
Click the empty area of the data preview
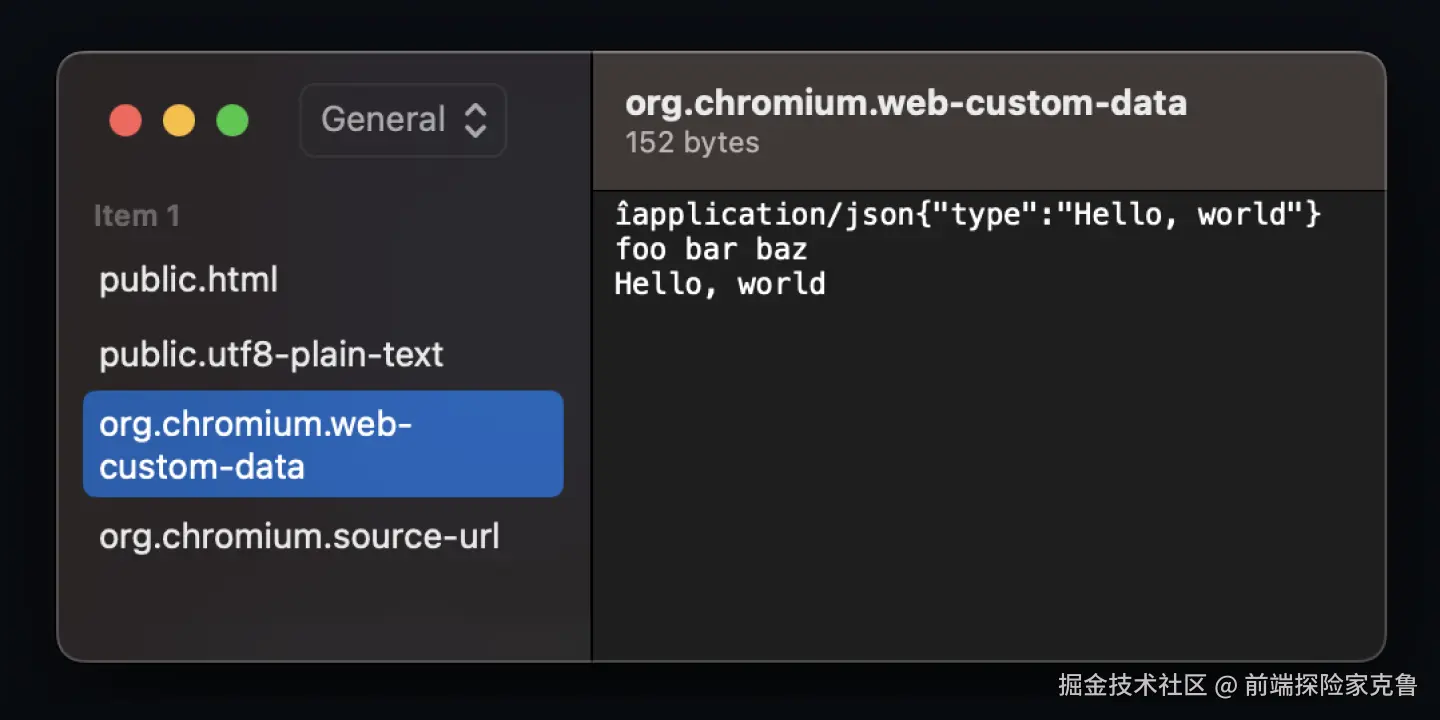point(988,480)
